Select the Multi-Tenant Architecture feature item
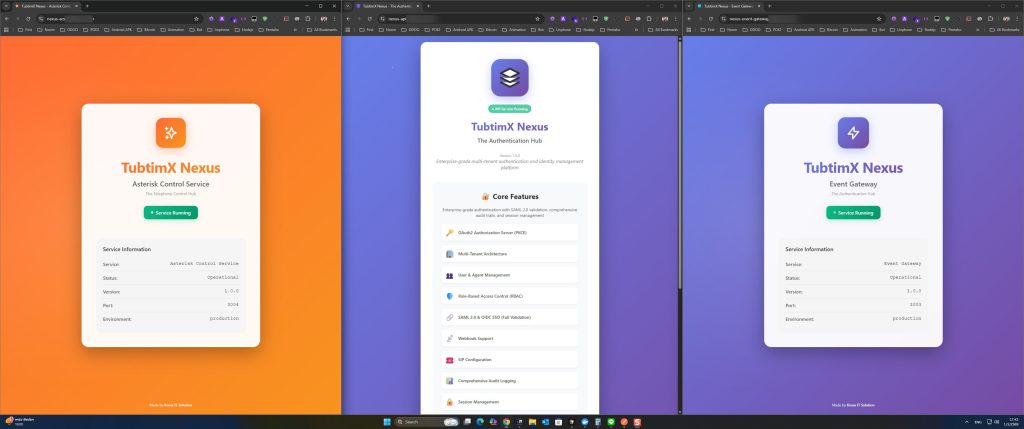Viewport: 1024px width, 429px height. (x=510, y=254)
